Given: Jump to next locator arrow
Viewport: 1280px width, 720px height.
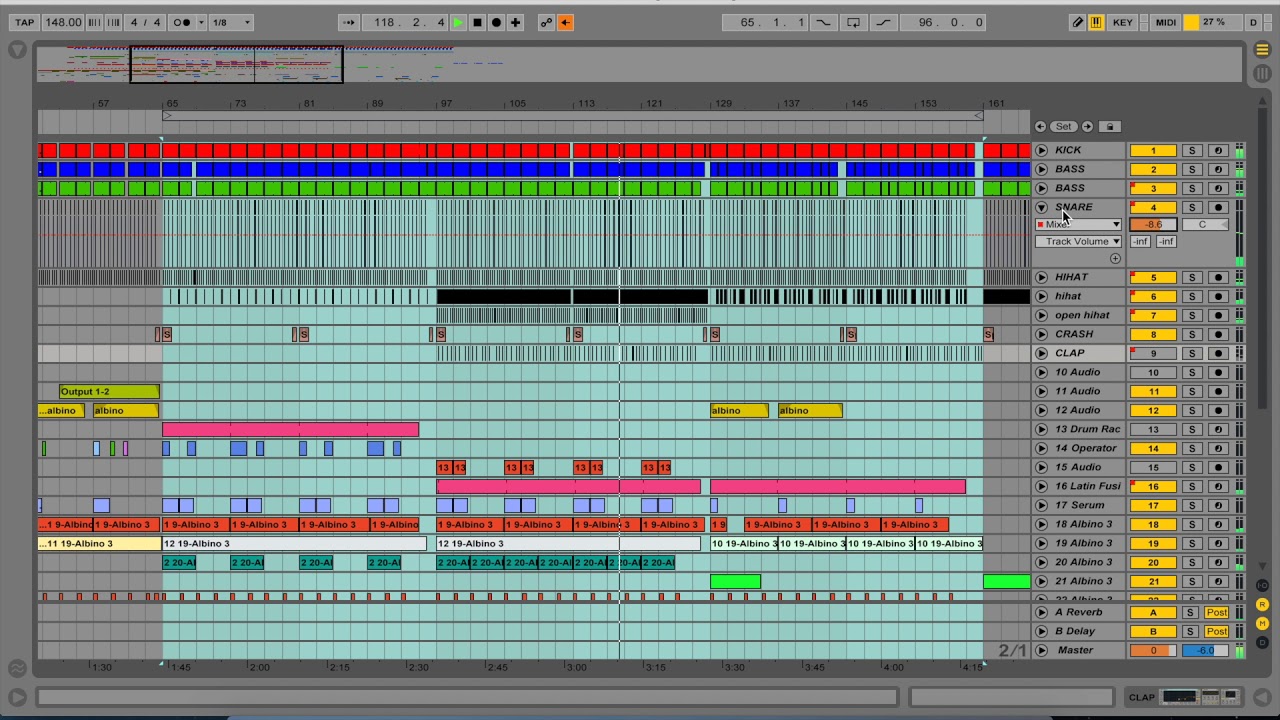Looking at the screenshot, I should pyautogui.click(x=1087, y=127).
